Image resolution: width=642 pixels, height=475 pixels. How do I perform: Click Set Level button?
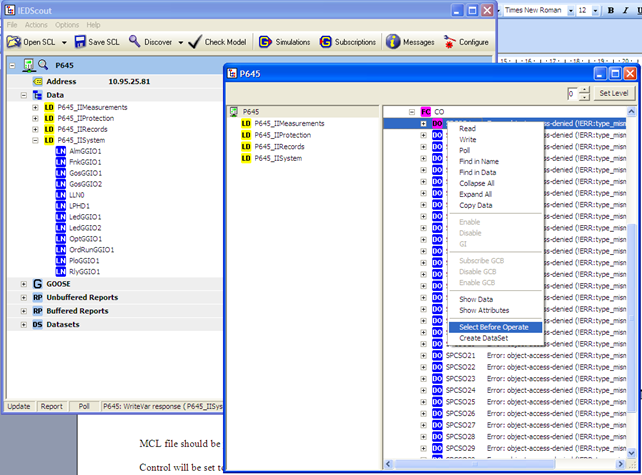[x=614, y=93]
